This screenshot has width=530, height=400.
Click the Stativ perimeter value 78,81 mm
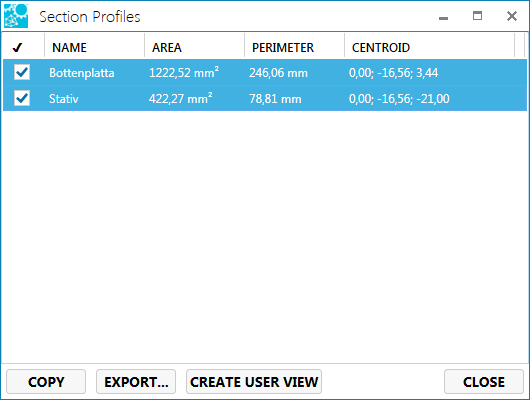click(275, 99)
